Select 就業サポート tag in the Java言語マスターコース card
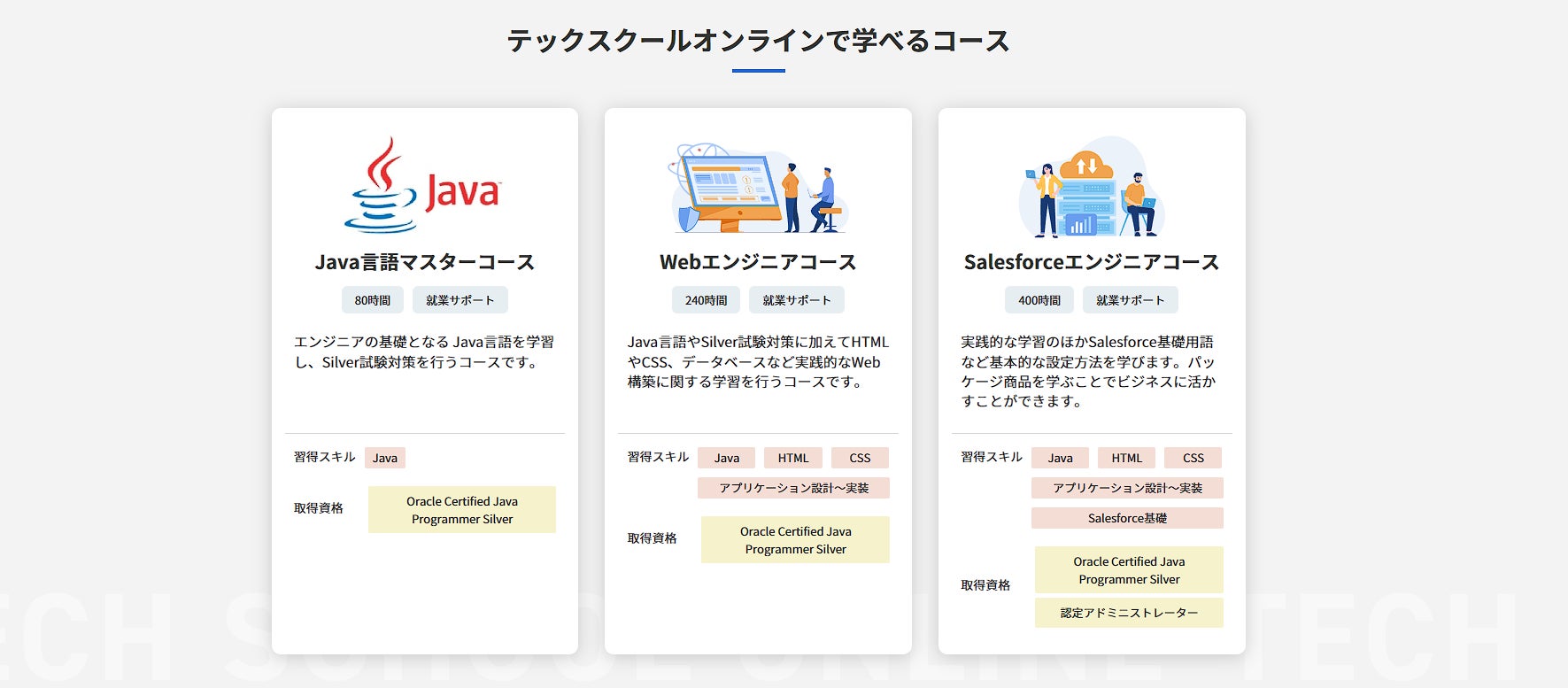Screen dimensions: 1568x688 [460, 300]
